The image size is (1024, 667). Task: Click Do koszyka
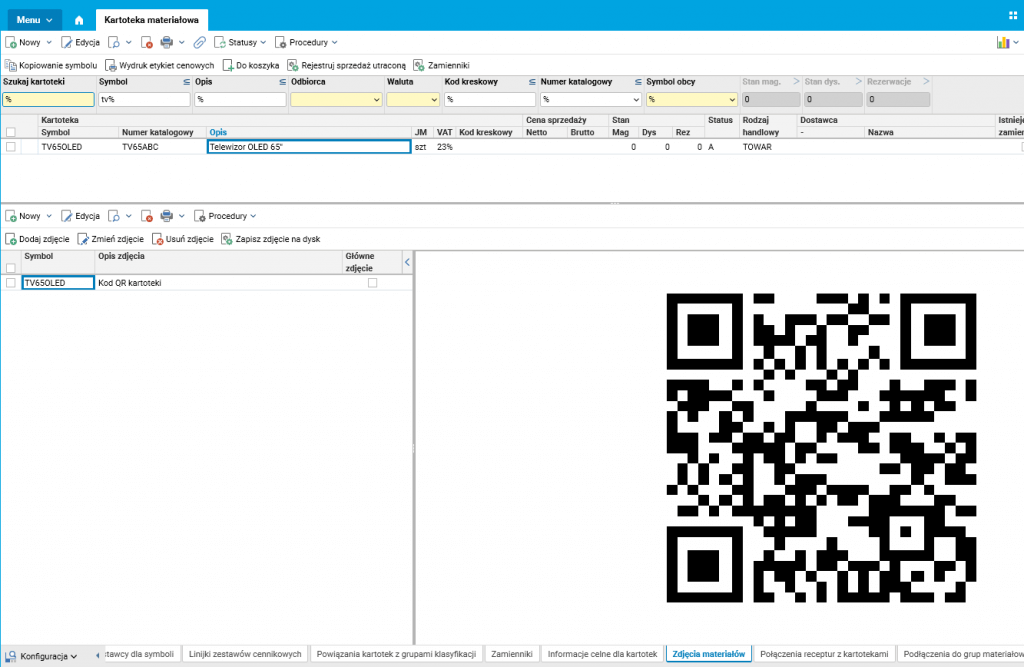point(251,65)
